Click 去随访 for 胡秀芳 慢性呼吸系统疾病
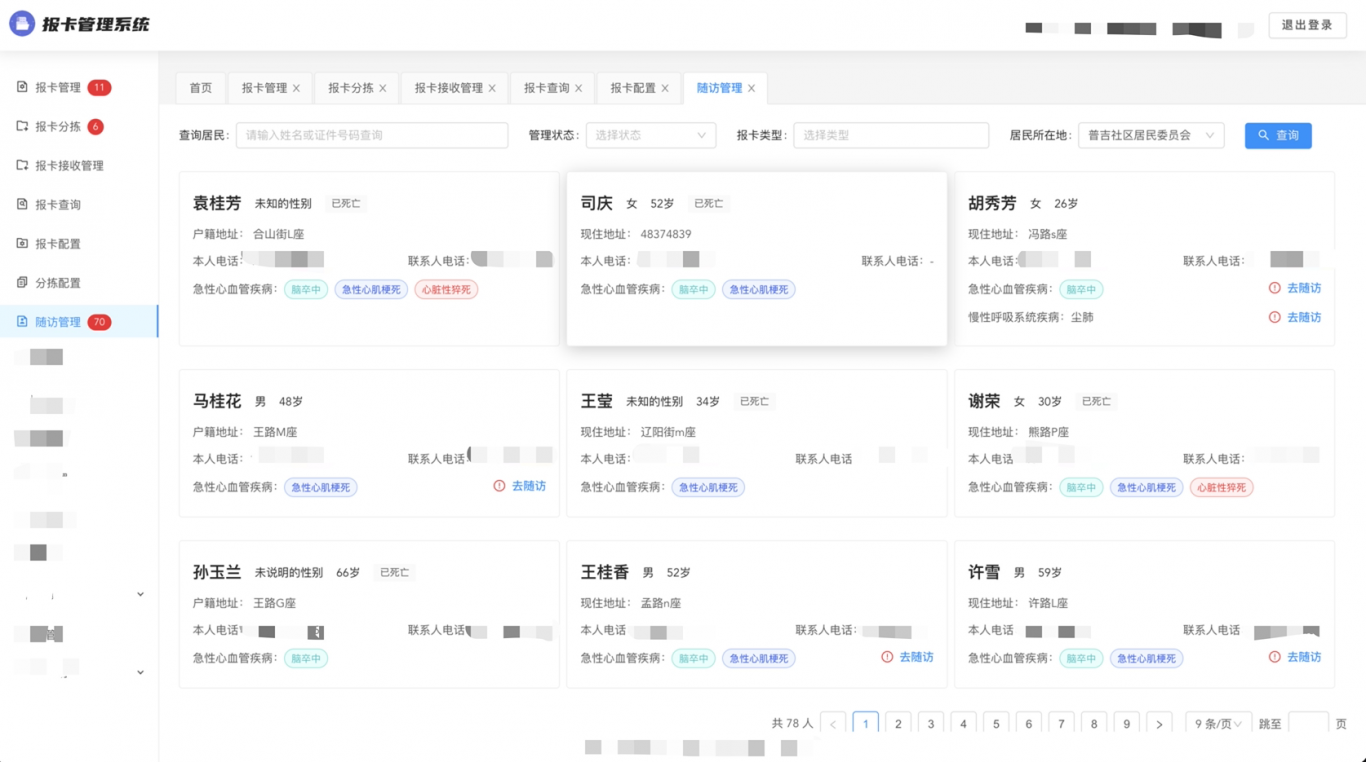Image resolution: width=1366 pixels, height=762 pixels. (x=1304, y=317)
